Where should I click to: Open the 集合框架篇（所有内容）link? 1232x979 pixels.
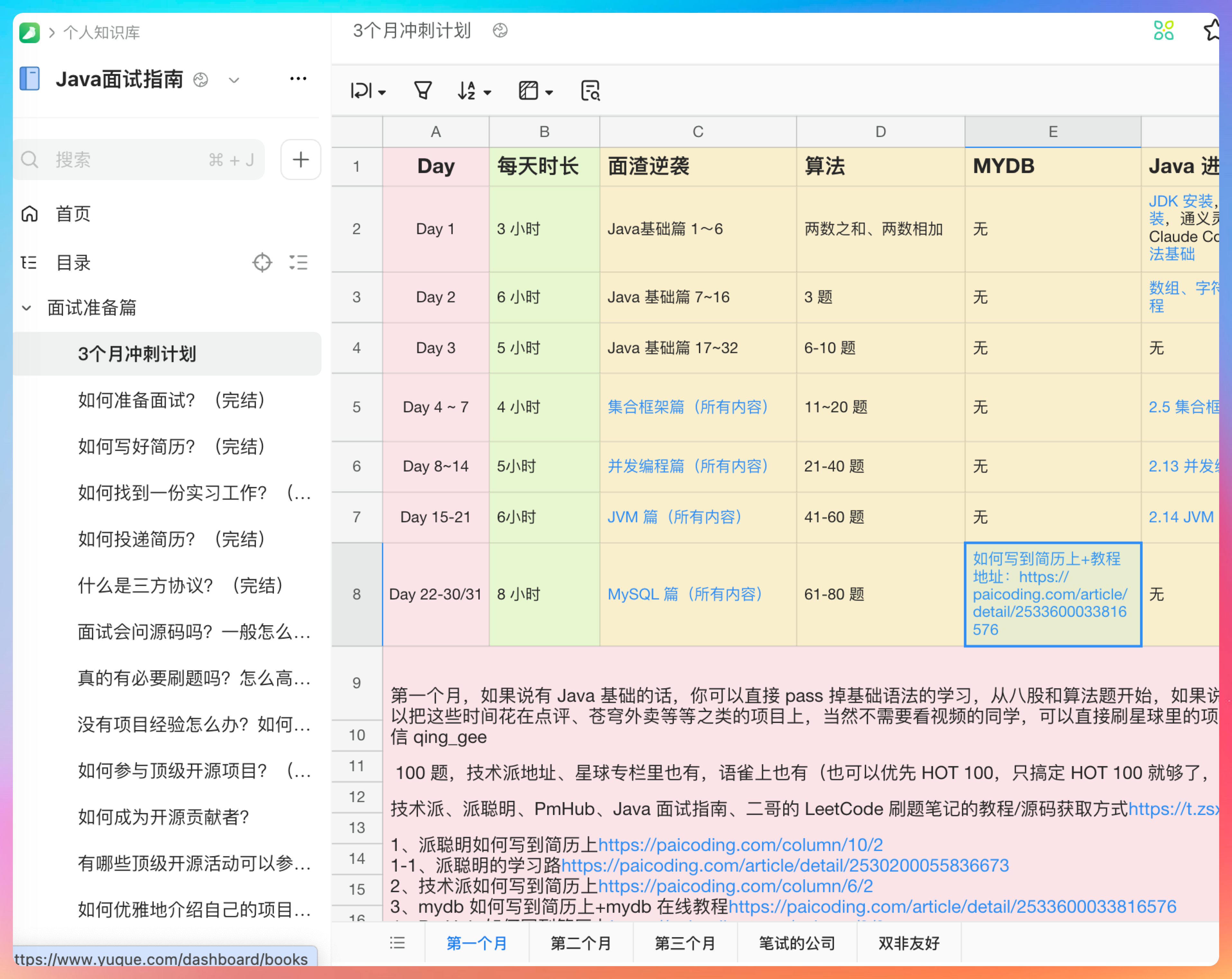[x=688, y=407]
